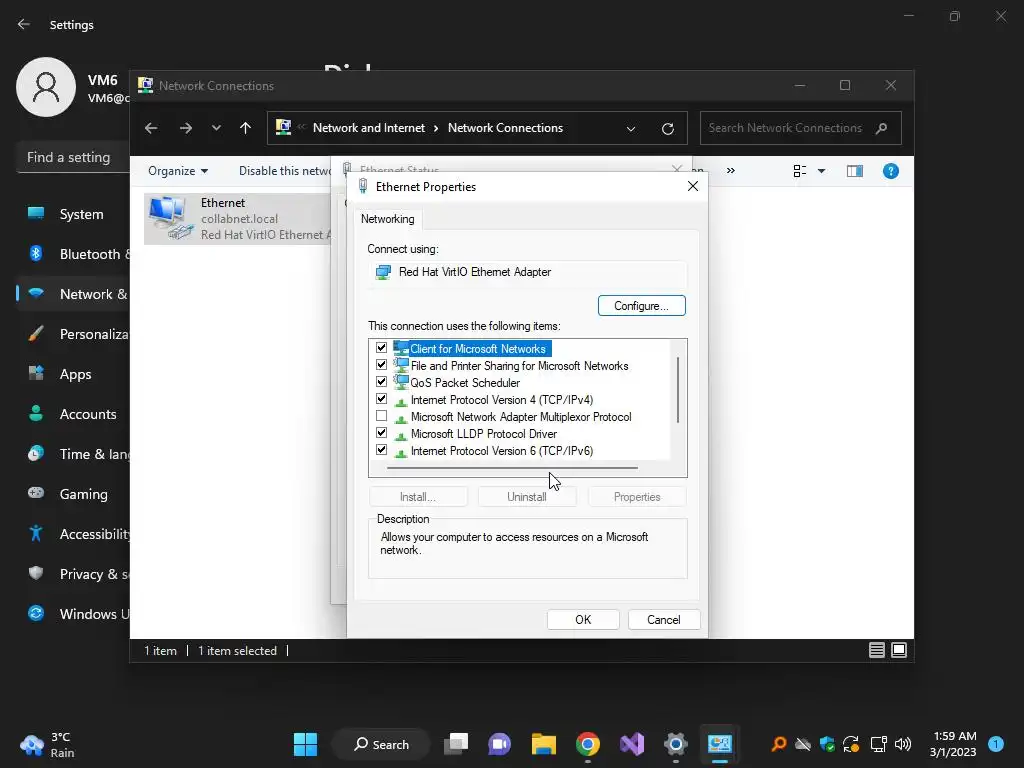This screenshot has height=768, width=1024.
Task: Open Task View on the taskbar
Action: [456, 744]
